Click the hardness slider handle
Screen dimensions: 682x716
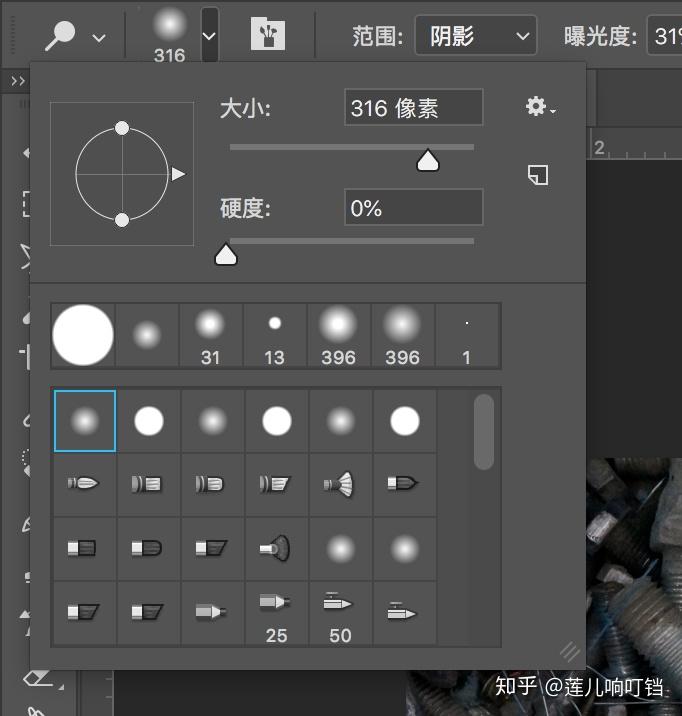pos(226,254)
